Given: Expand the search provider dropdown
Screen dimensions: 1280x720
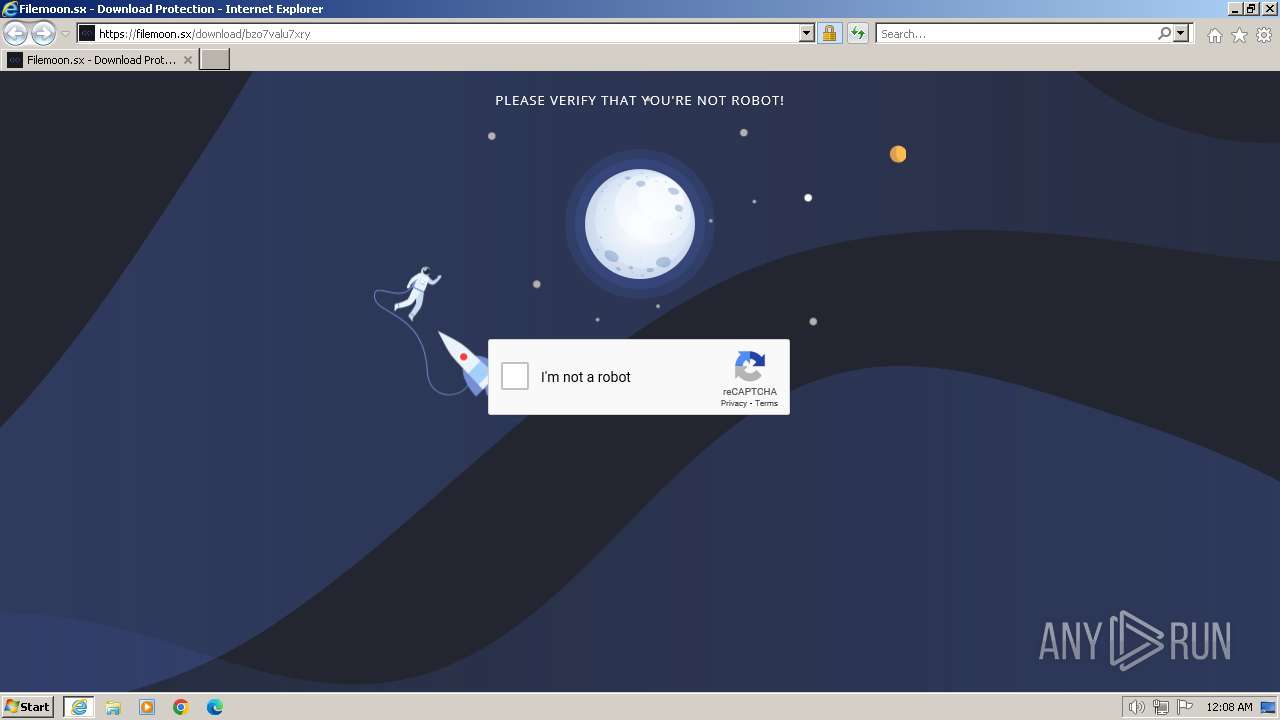Looking at the screenshot, I should (x=1181, y=33).
